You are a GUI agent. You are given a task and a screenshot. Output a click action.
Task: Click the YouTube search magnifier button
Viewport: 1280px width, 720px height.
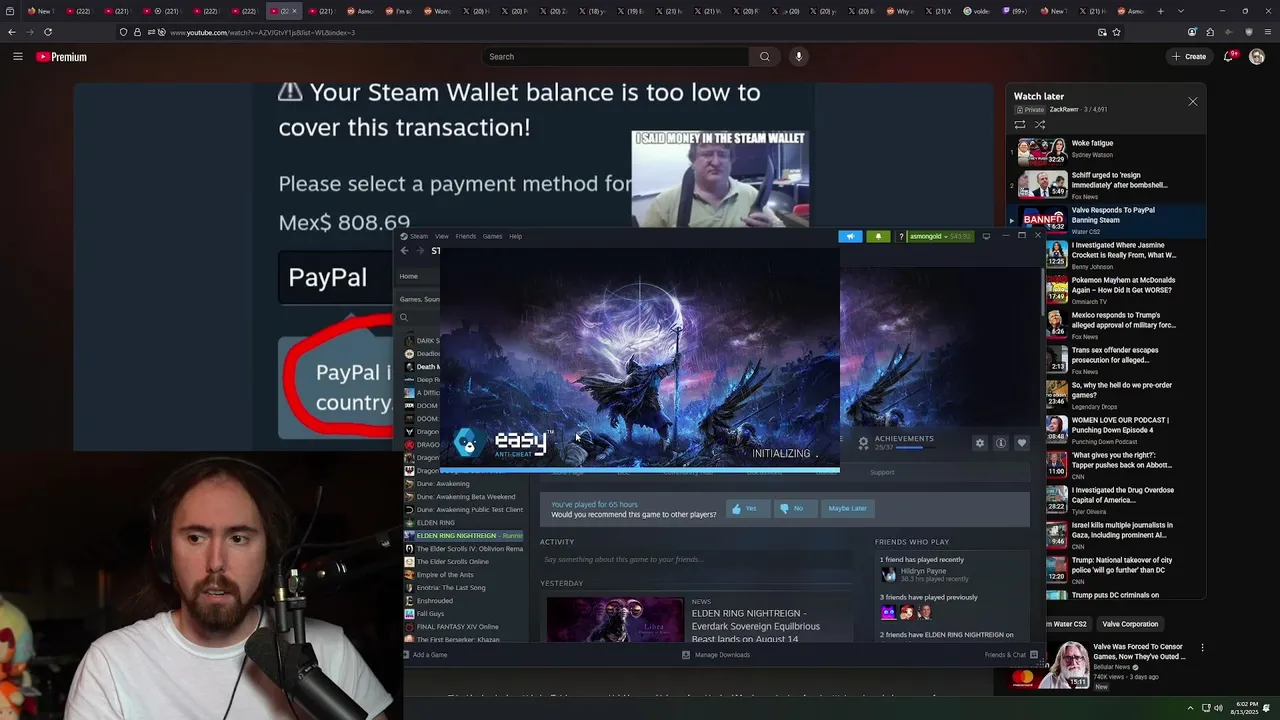765,57
